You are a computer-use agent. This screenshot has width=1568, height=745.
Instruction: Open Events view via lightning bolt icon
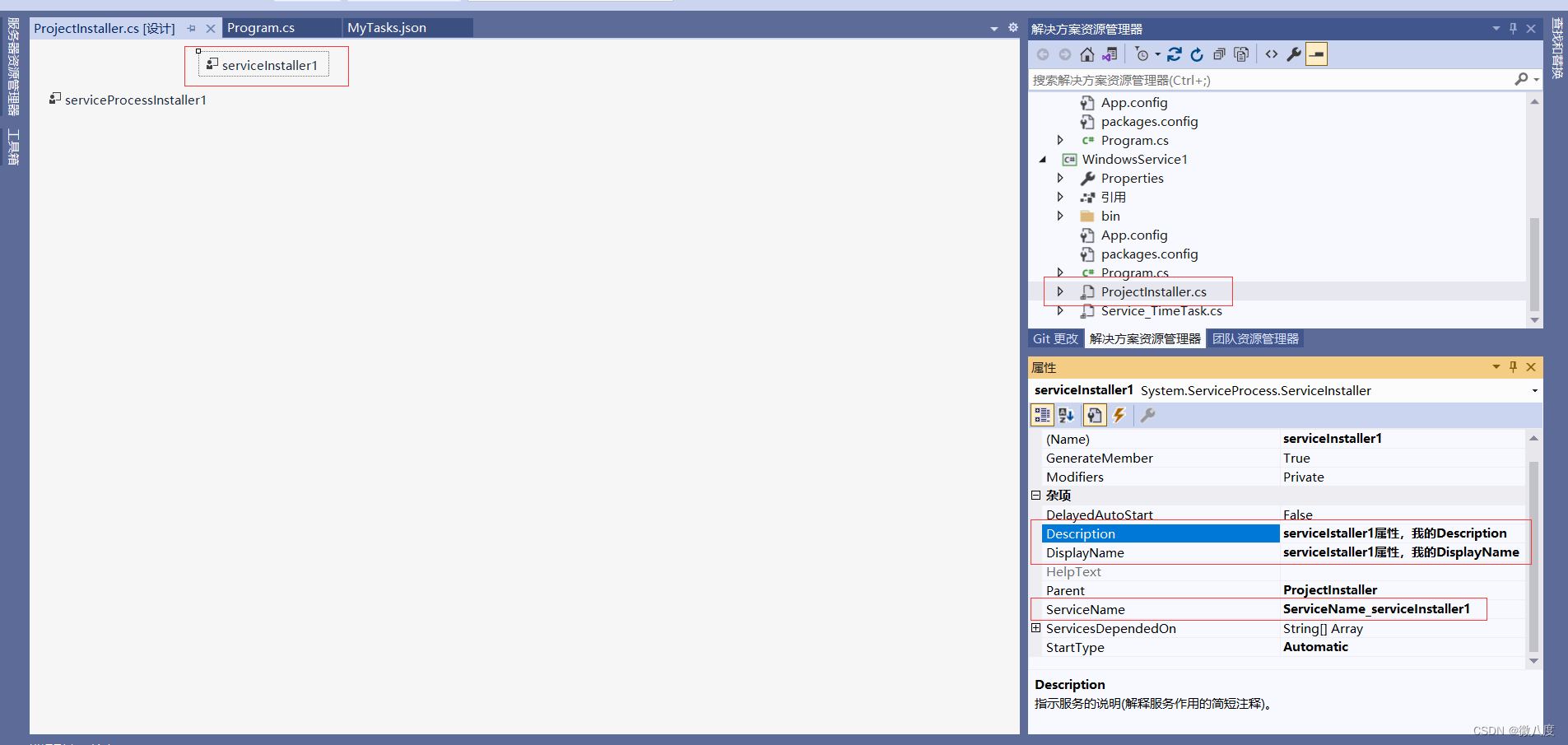tap(1119, 415)
